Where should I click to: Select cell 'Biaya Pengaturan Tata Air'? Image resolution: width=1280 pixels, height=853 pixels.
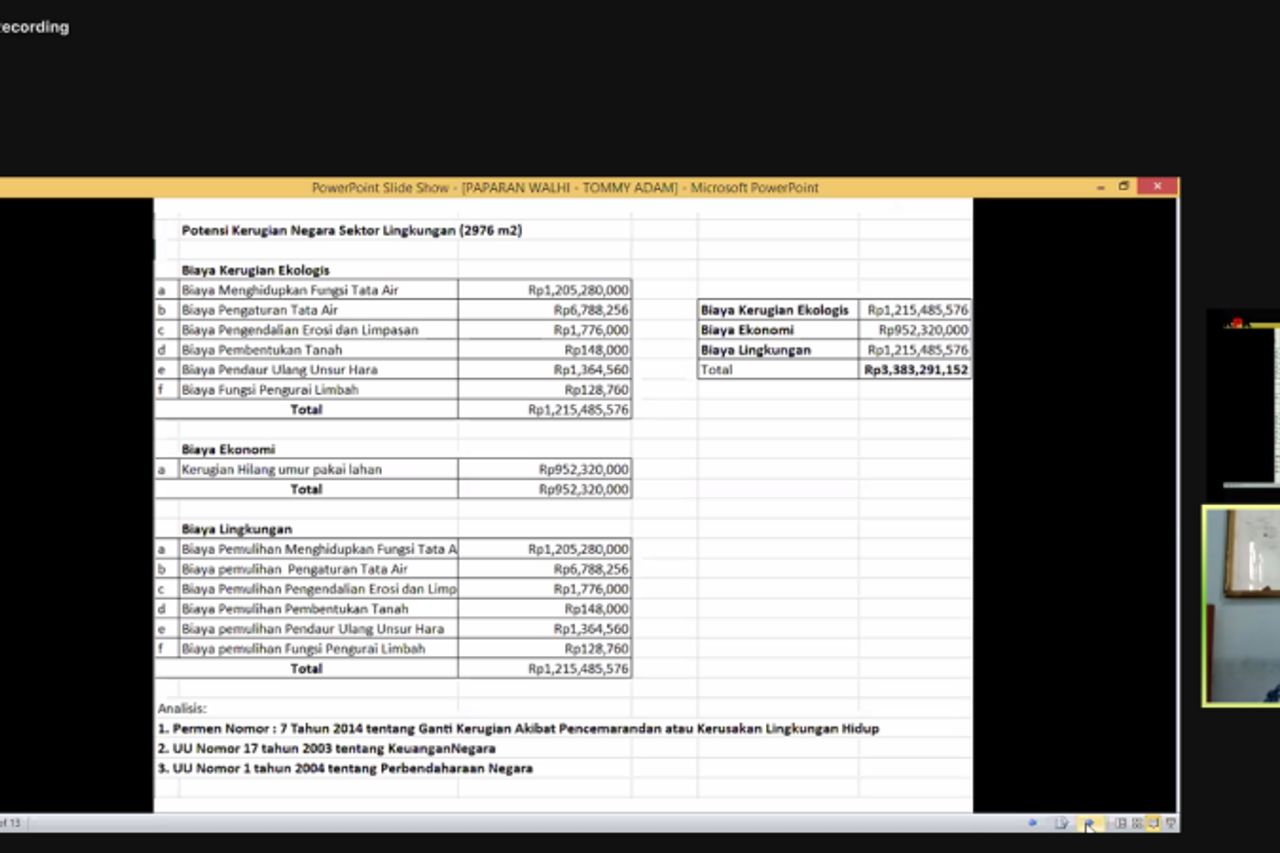(x=318, y=310)
